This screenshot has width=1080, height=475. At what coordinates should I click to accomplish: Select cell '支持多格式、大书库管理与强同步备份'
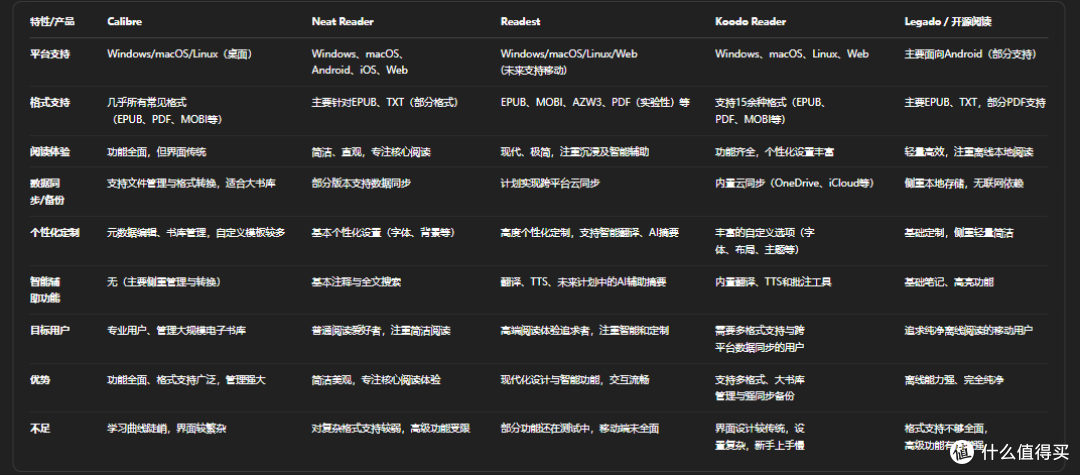(760, 388)
